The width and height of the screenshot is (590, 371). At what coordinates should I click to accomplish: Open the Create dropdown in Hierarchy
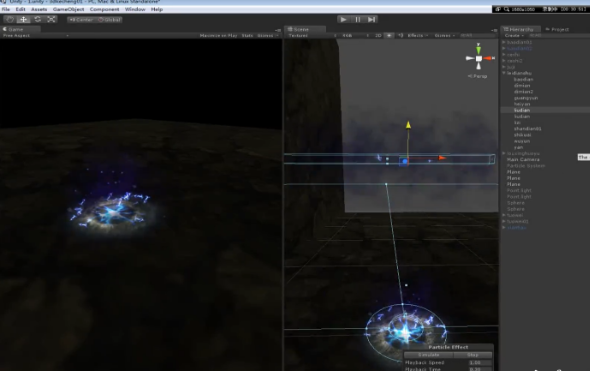514,35
